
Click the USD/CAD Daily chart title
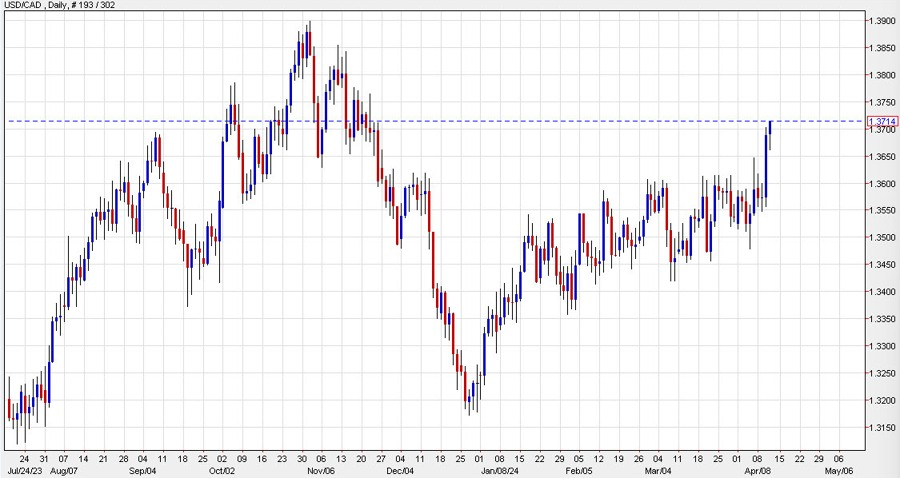pyautogui.click(x=58, y=4)
